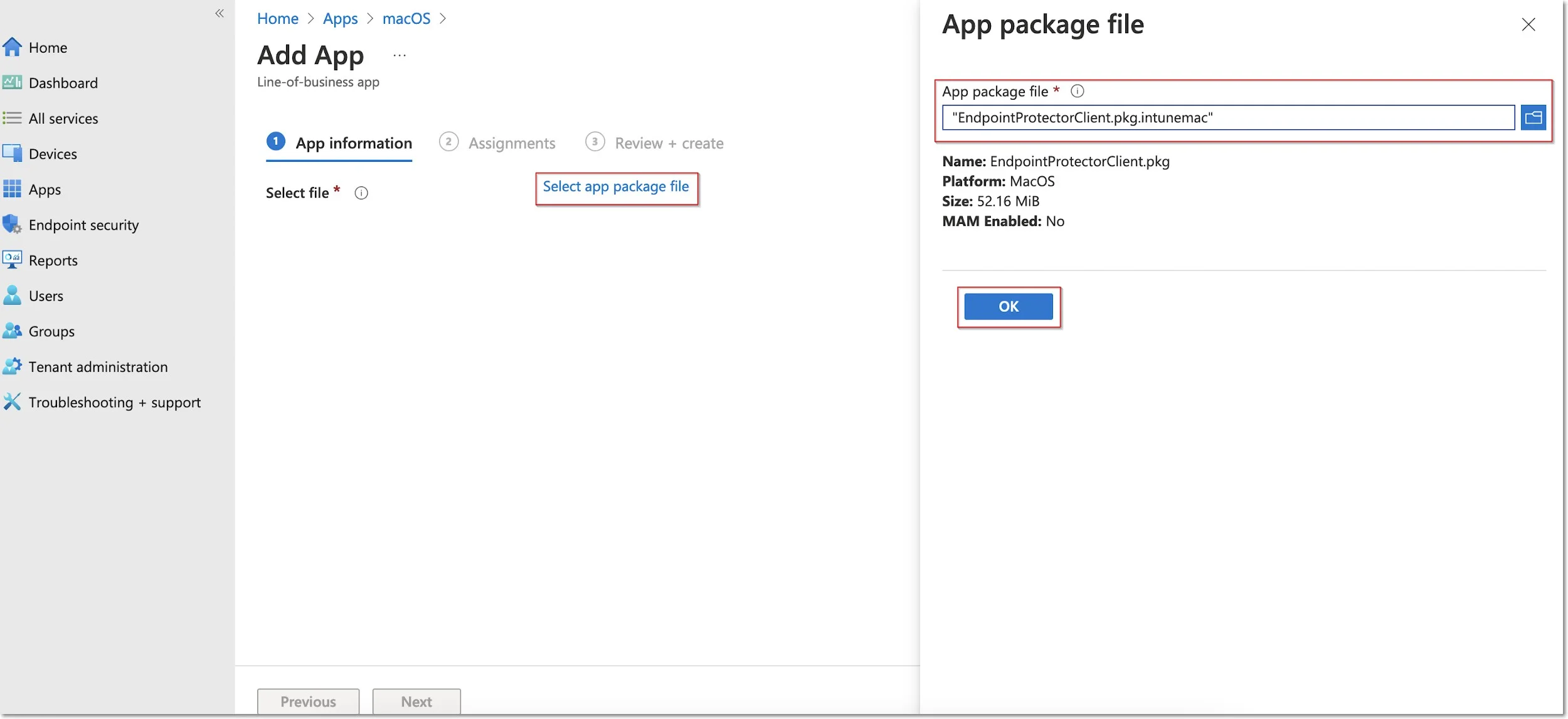Open the Reports section
This screenshot has height=719, width=1568.
click(x=53, y=260)
